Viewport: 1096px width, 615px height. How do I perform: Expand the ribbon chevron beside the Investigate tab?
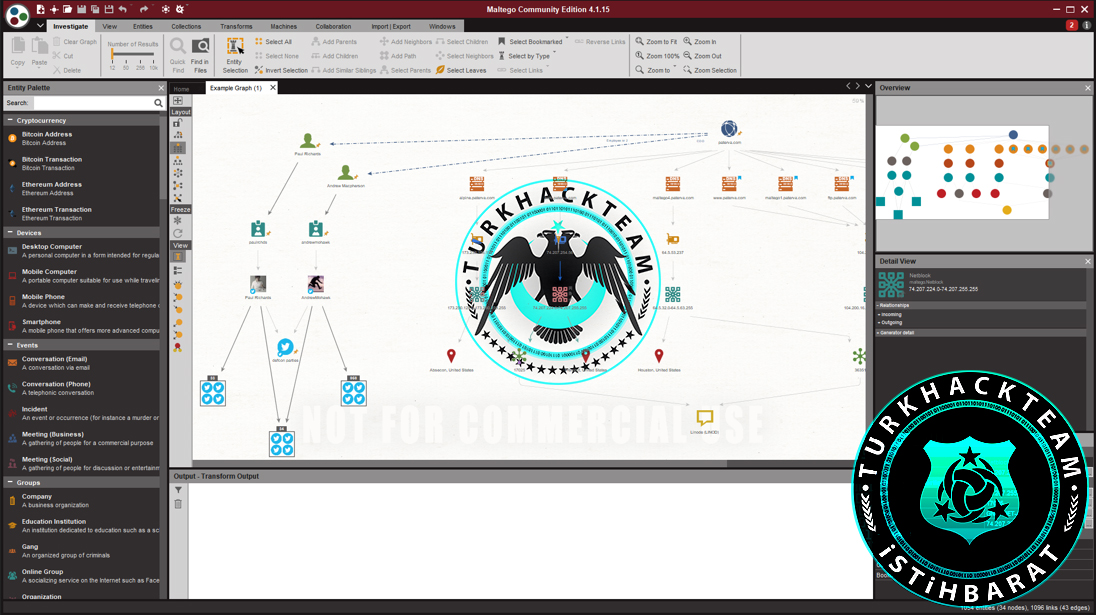tap(41, 26)
